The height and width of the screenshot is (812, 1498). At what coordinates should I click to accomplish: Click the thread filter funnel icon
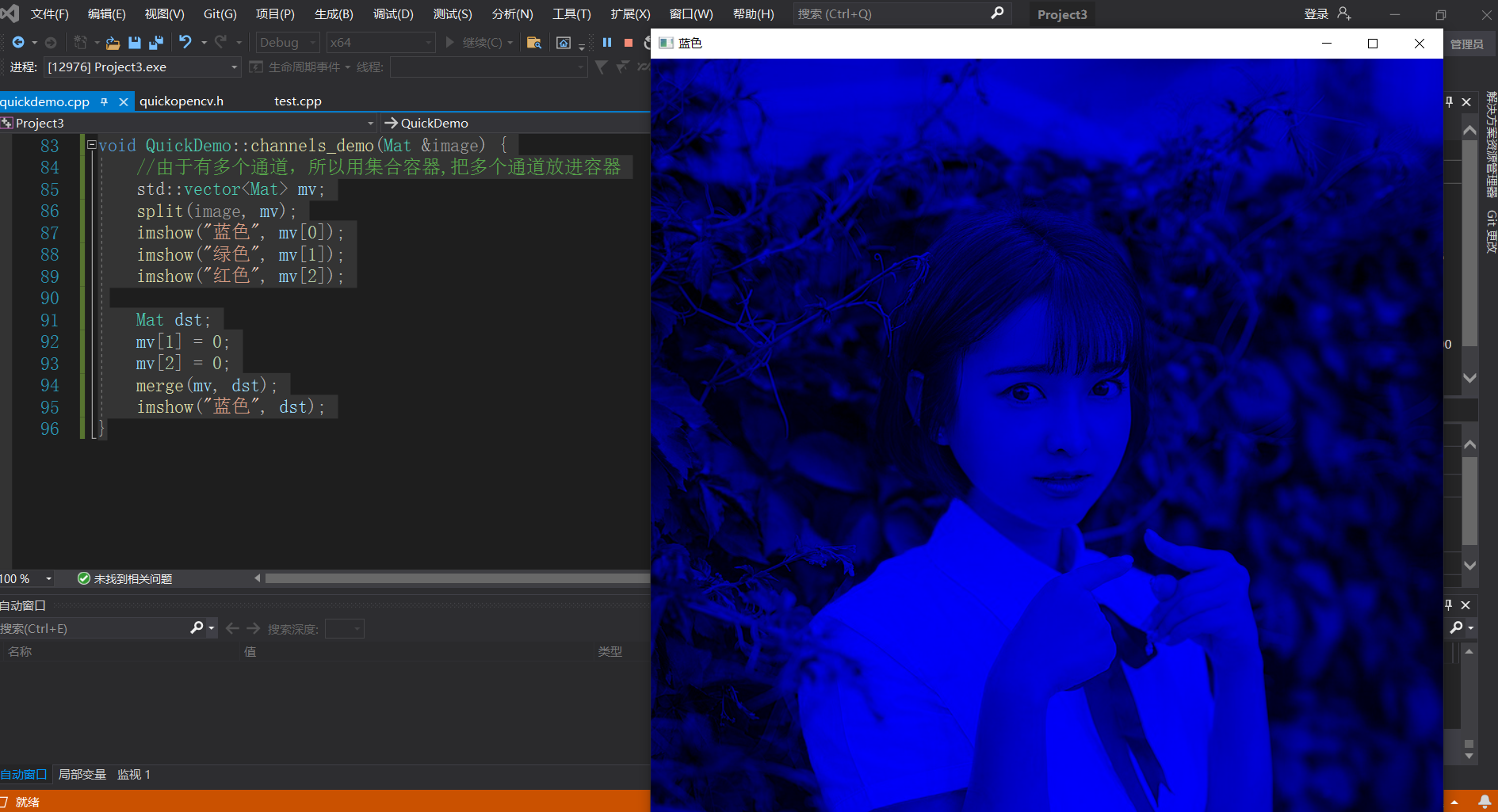click(x=602, y=67)
